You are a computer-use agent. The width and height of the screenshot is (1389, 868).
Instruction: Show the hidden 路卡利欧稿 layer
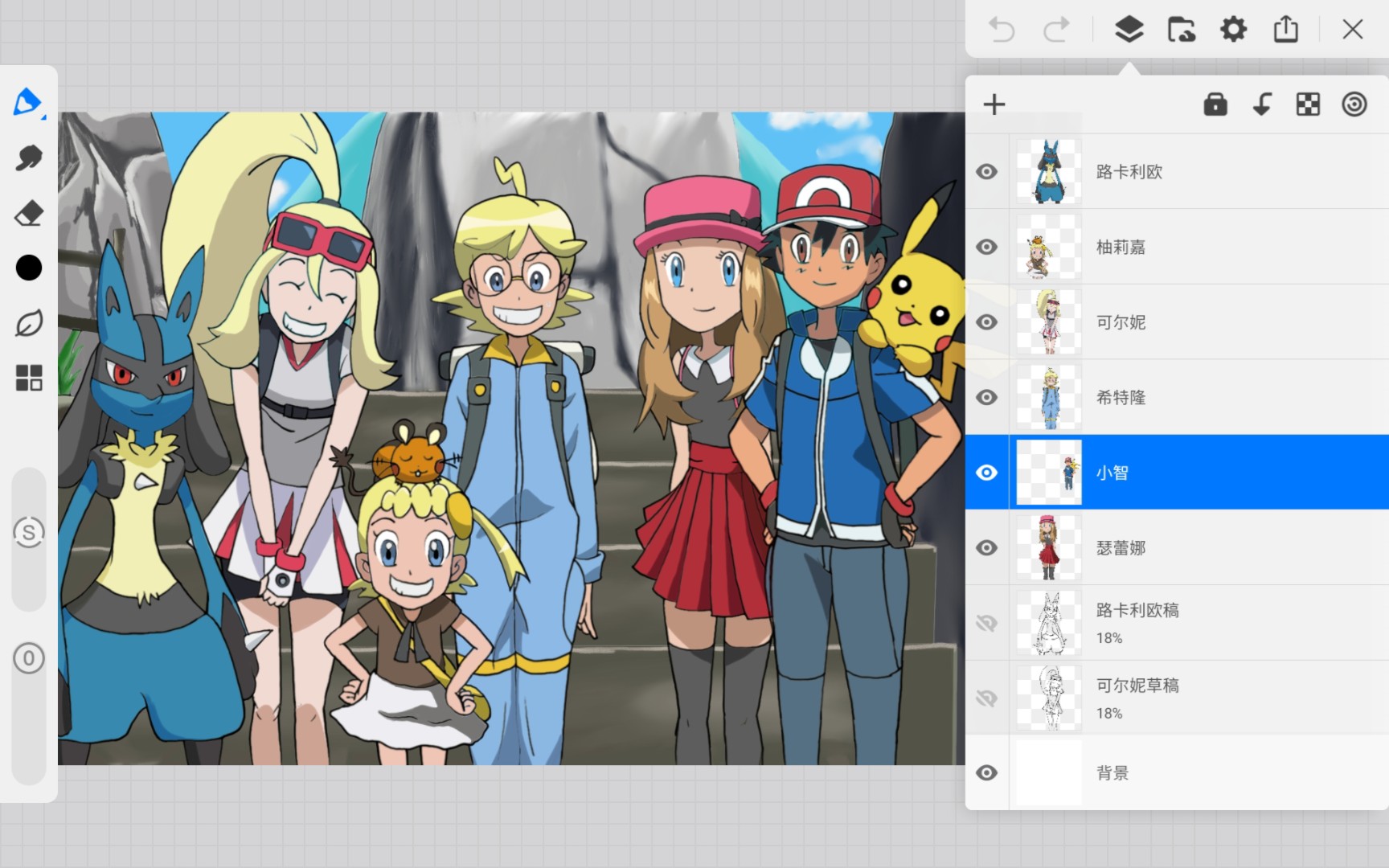pos(987,623)
